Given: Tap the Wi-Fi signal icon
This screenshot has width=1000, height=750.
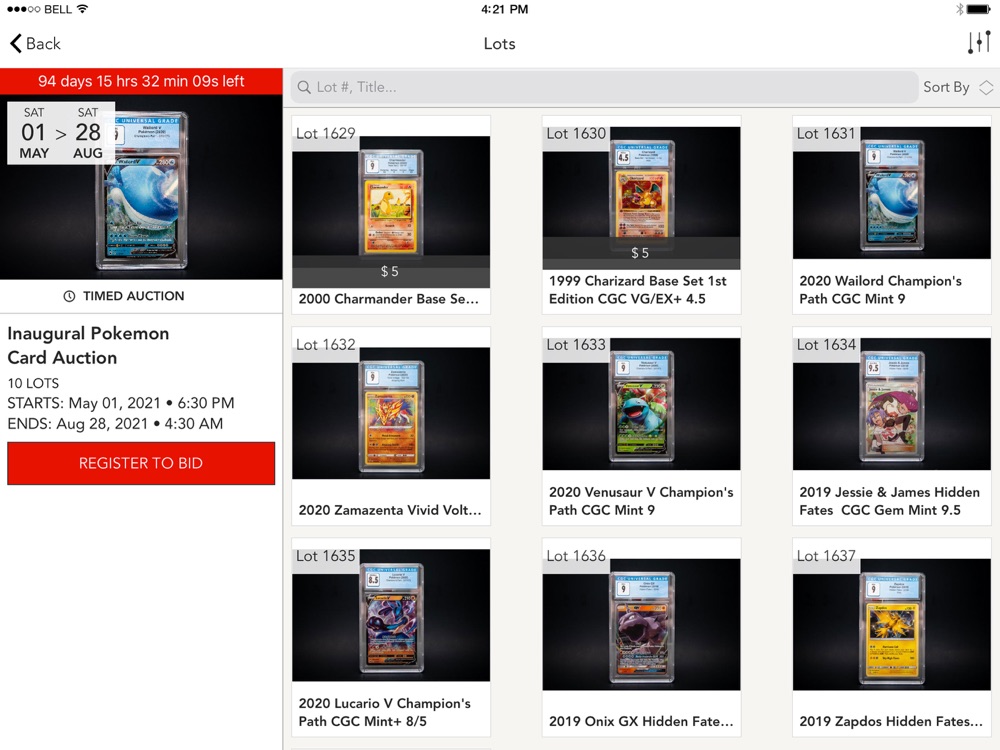Looking at the screenshot, I should click(x=82, y=9).
